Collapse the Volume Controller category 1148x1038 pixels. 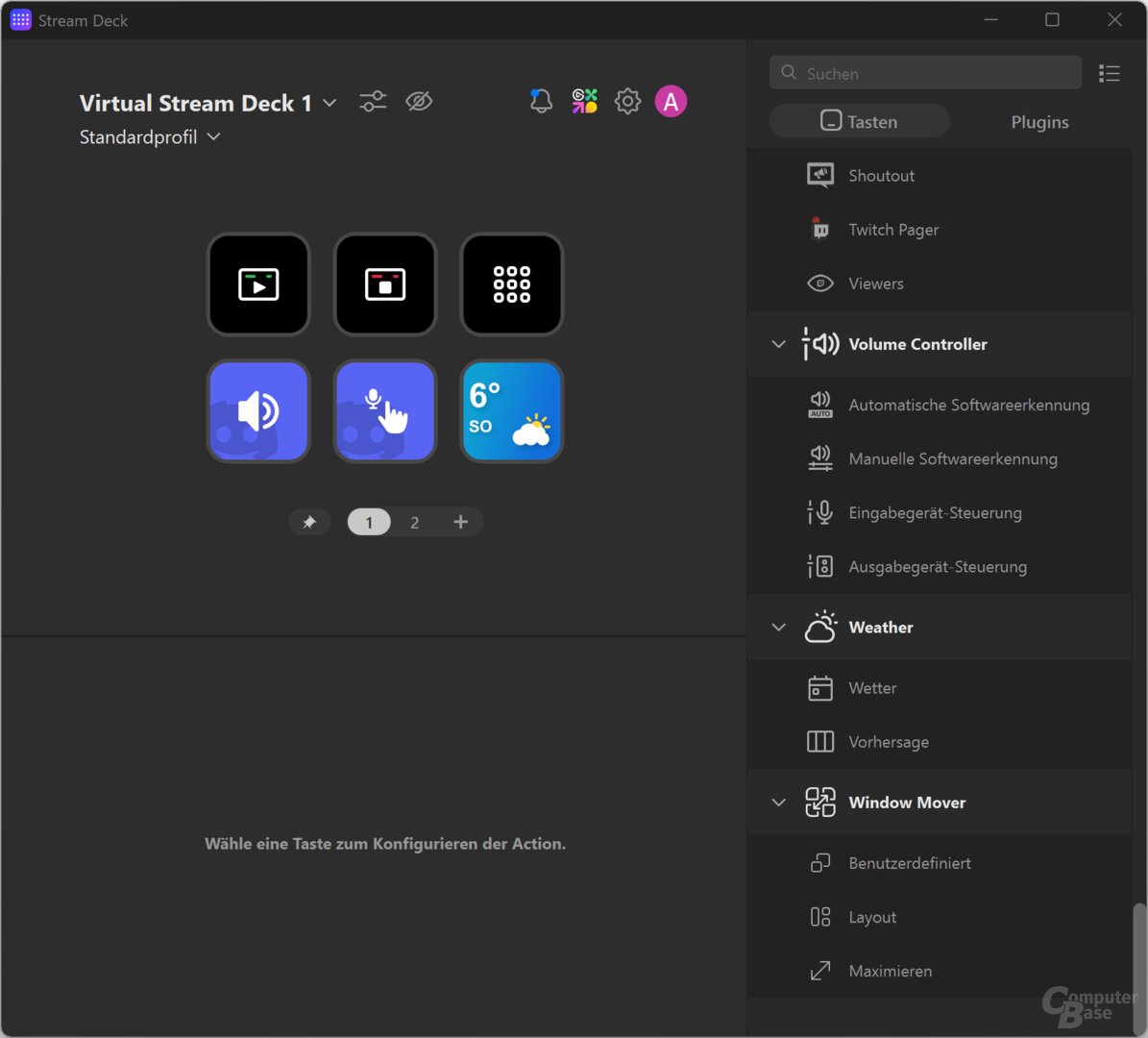tap(778, 343)
